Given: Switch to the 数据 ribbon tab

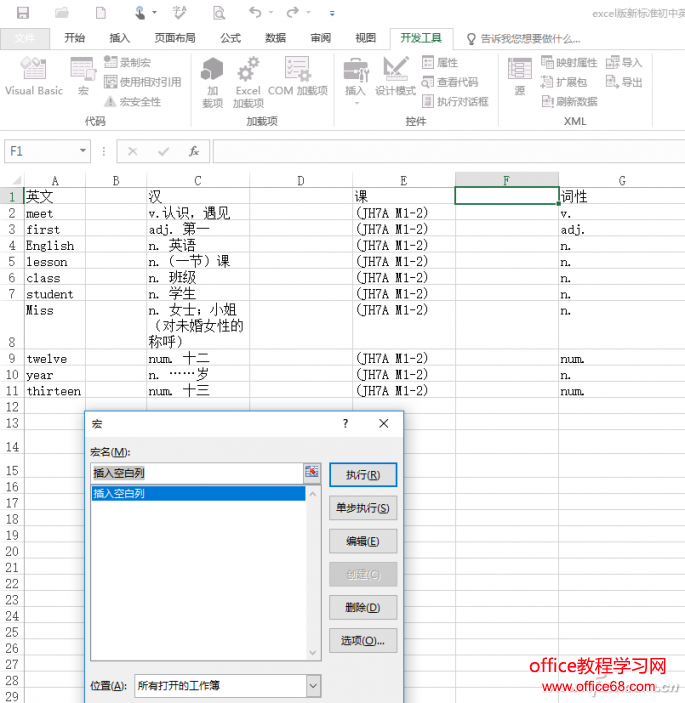Looking at the screenshot, I should (276, 38).
